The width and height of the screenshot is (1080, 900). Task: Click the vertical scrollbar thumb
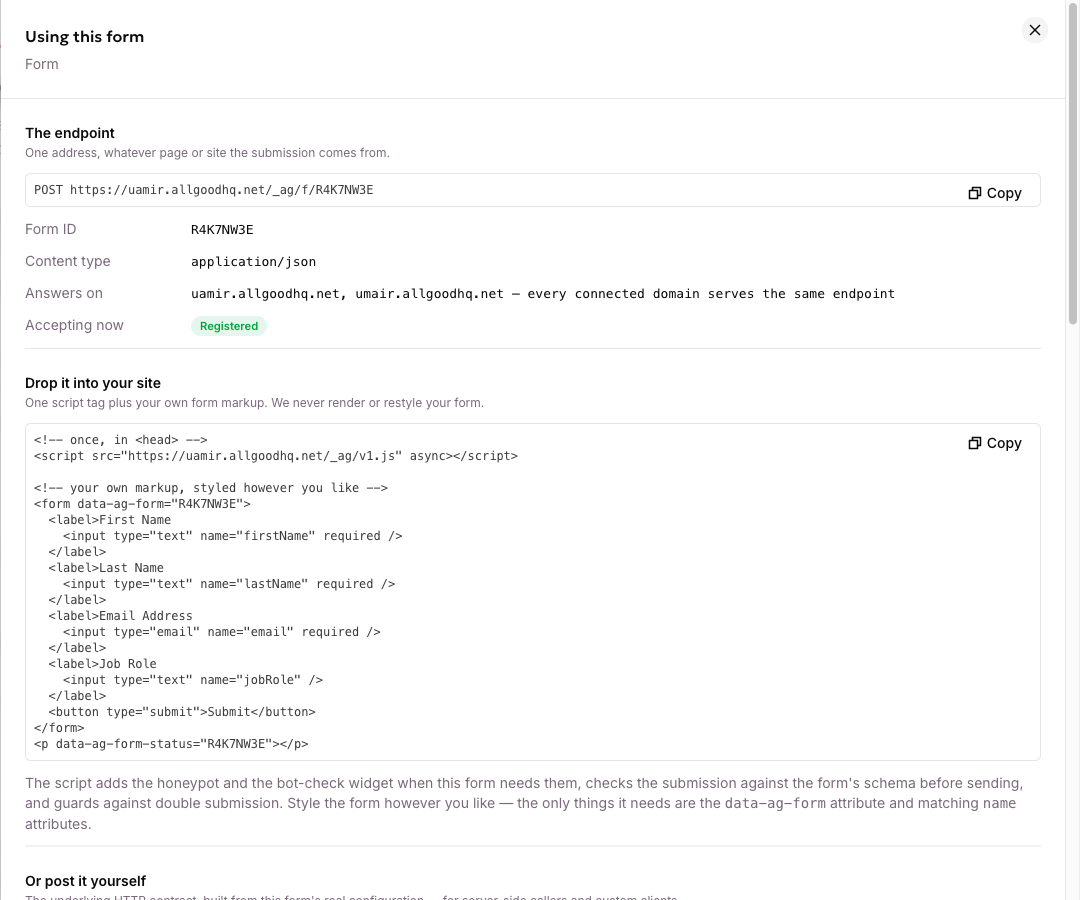(x=1072, y=162)
